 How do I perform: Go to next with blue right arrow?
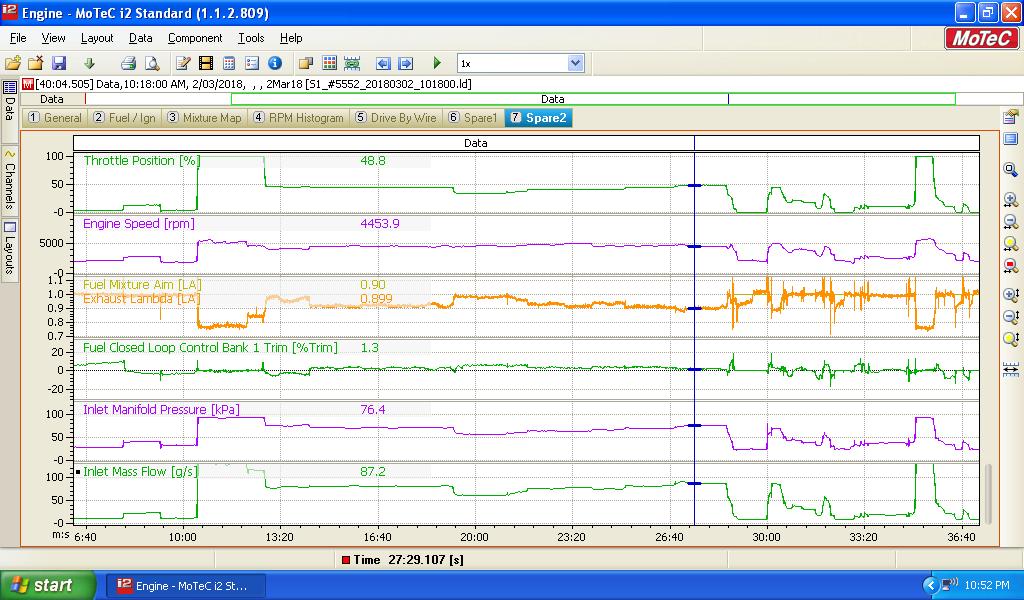coord(406,63)
